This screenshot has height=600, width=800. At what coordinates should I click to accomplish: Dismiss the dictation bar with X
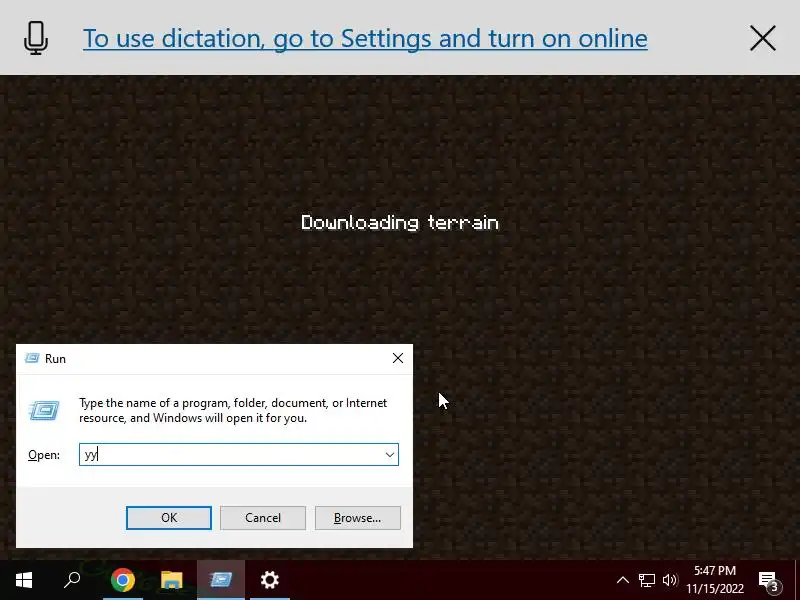click(x=763, y=38)
